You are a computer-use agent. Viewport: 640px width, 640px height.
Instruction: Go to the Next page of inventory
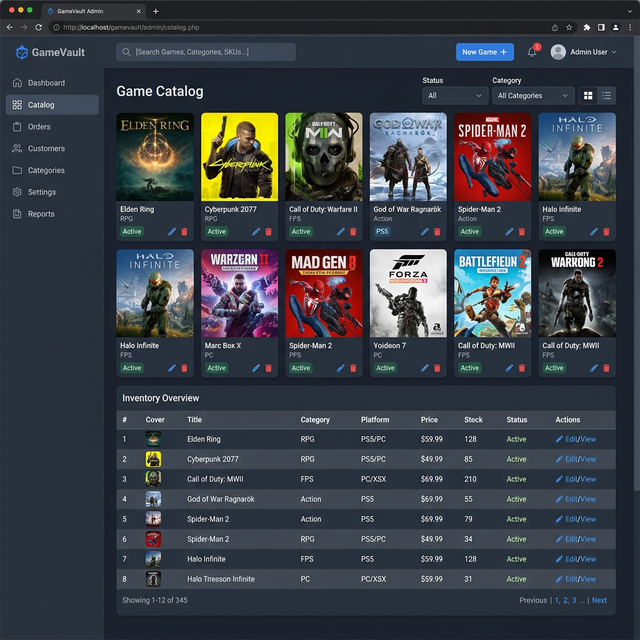599,601
